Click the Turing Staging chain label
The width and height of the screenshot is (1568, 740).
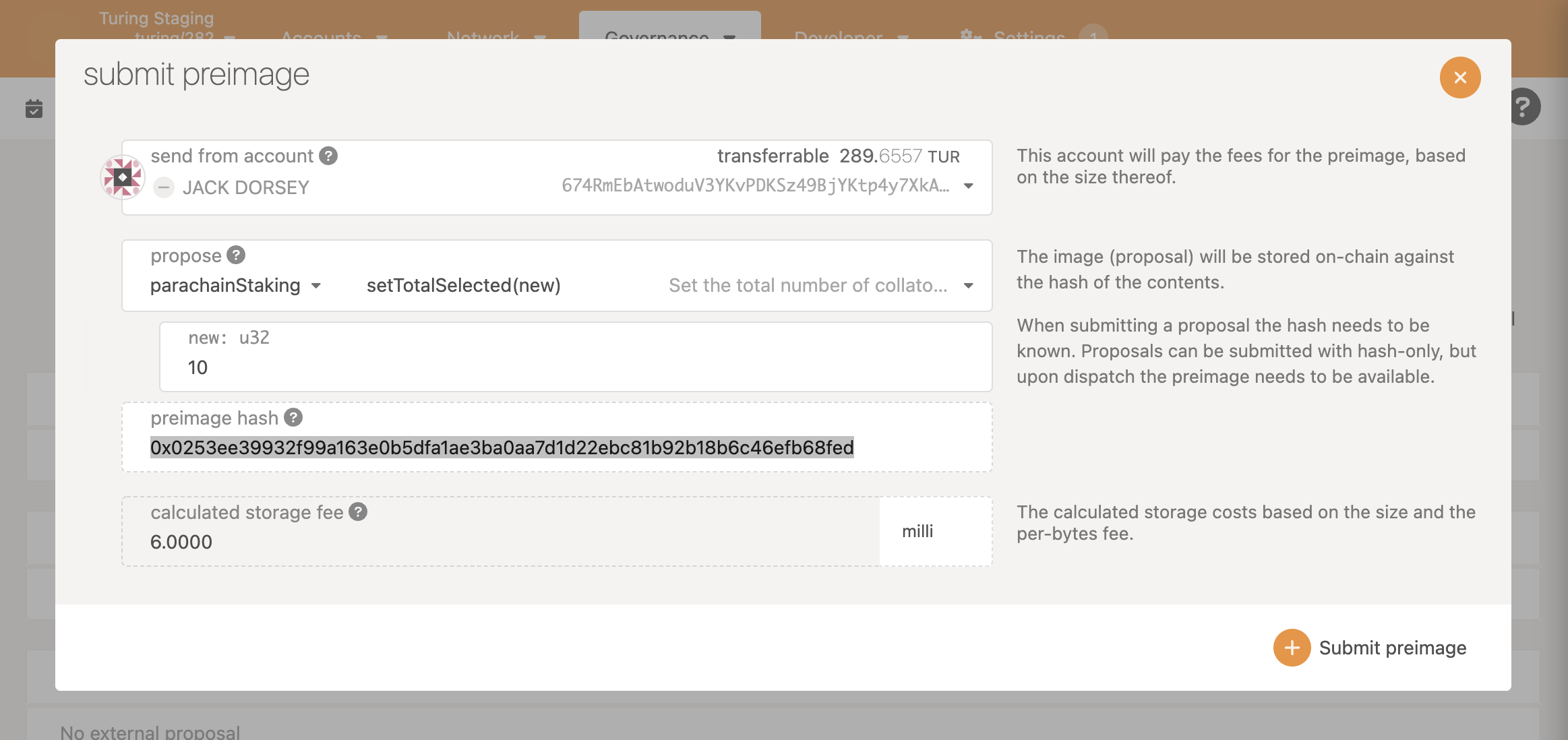click(x=156, y=18)
